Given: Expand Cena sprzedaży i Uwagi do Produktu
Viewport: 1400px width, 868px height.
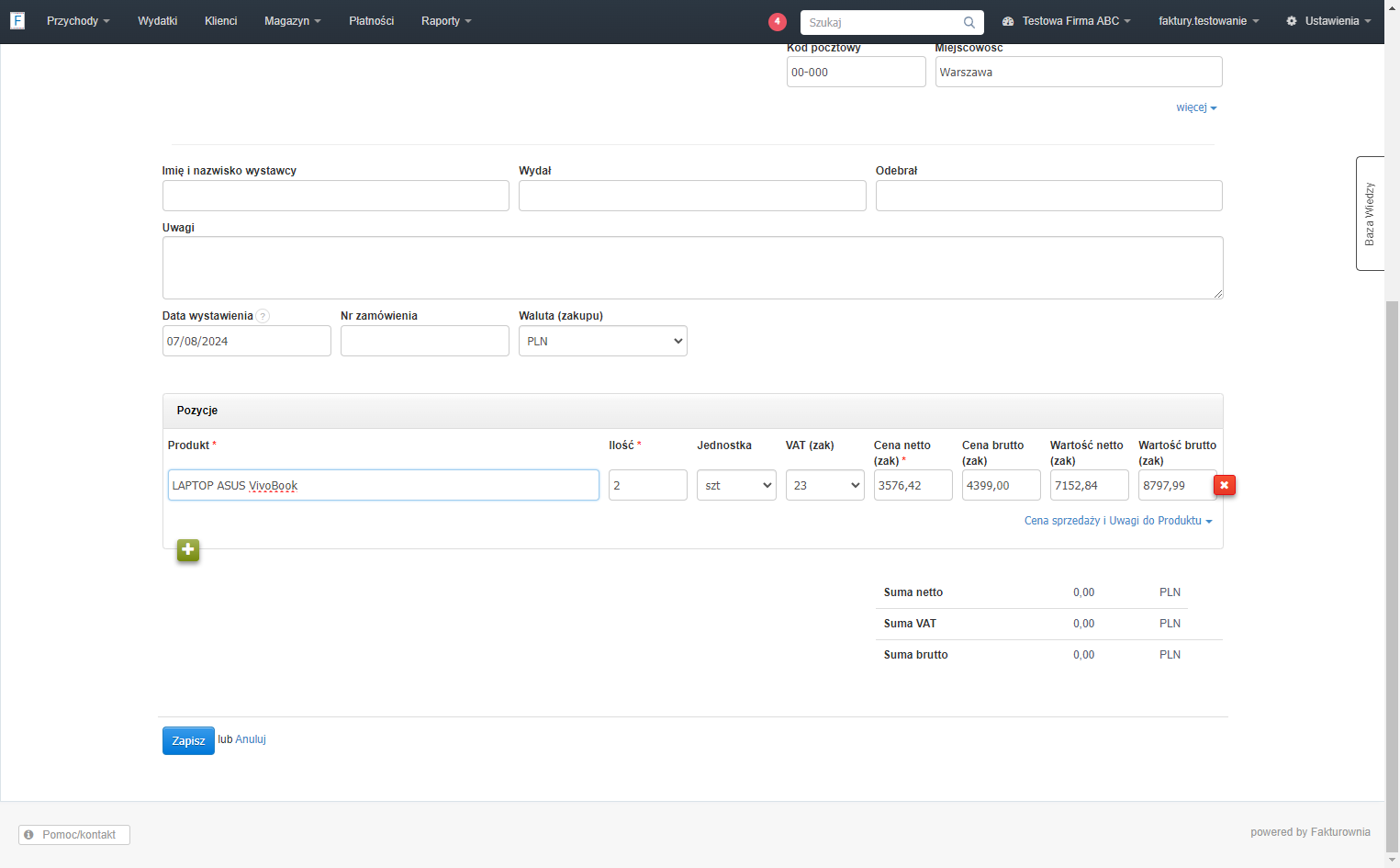Looking at the screenshot, I should pyautogui.click(x=1118, y=521).
